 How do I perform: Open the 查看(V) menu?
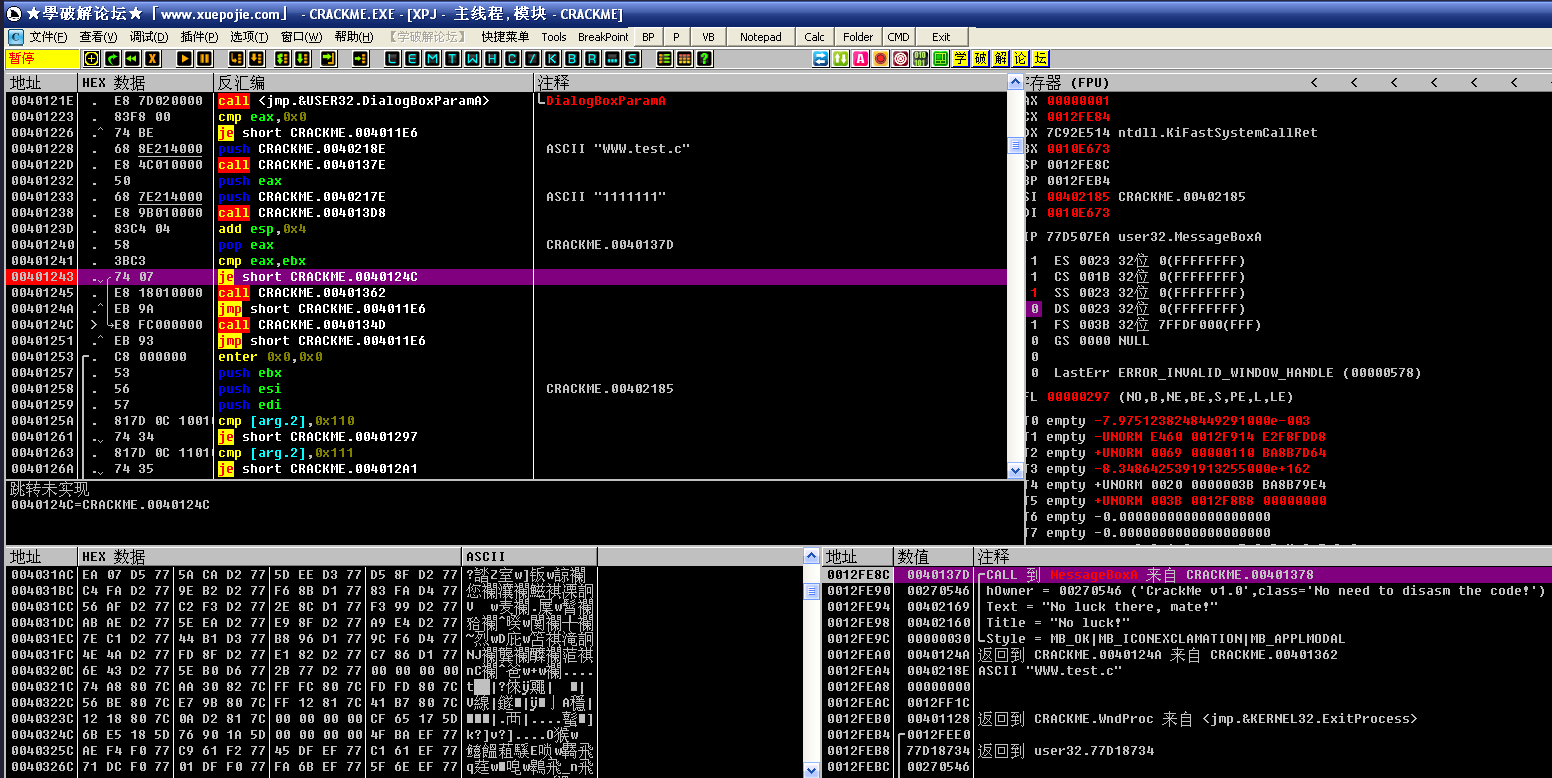[x=98, y=37]
